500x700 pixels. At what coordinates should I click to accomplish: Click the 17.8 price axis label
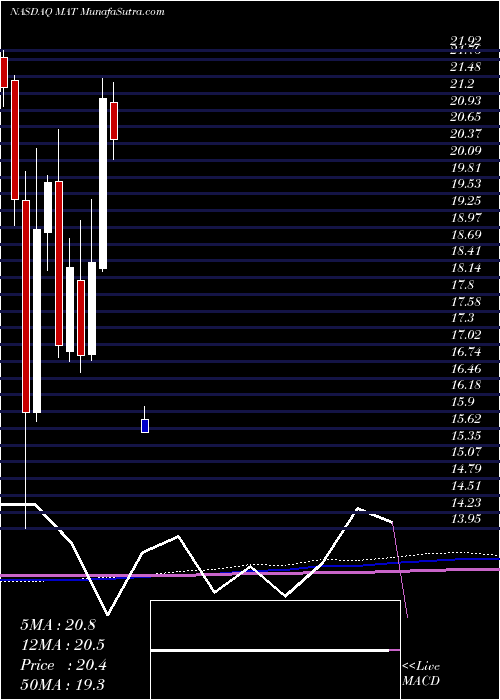tap(462, 285)
